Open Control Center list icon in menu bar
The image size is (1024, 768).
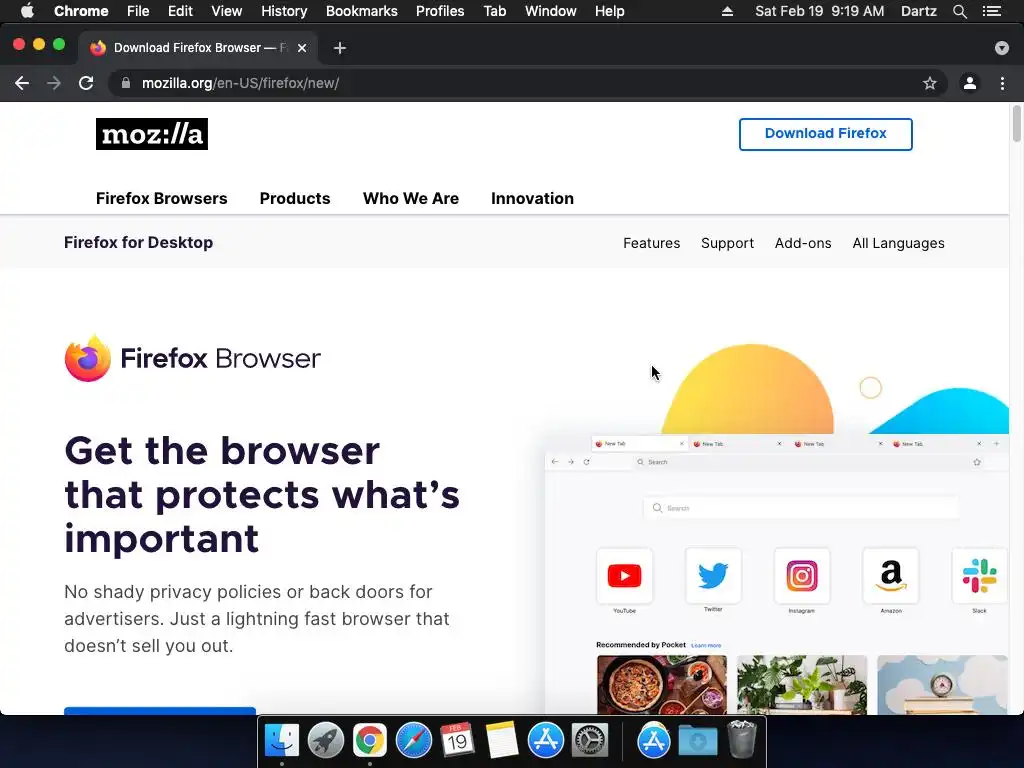[x=992, y=11]
